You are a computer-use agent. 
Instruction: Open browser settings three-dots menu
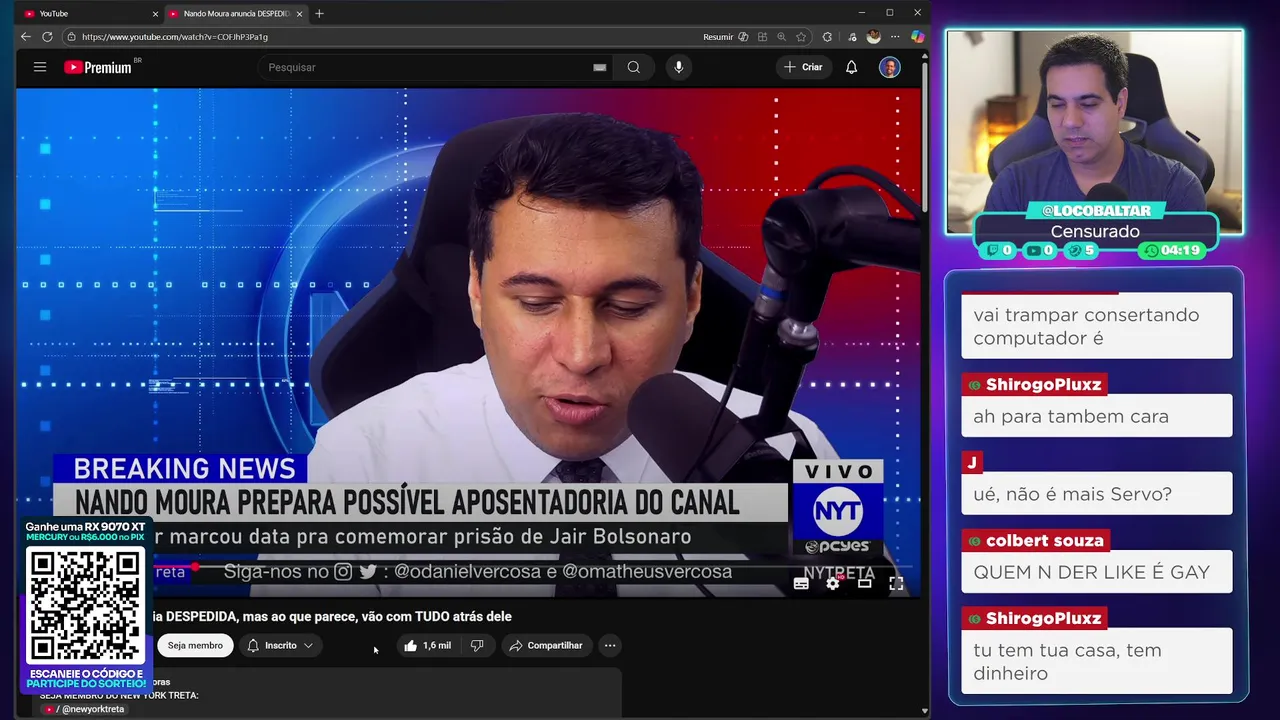tap(896, 37)
